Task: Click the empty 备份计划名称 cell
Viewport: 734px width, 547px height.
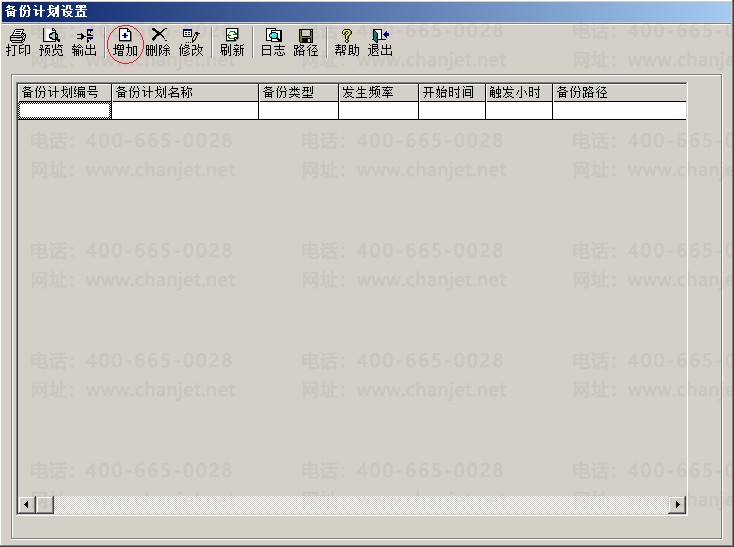Action: 185,110
